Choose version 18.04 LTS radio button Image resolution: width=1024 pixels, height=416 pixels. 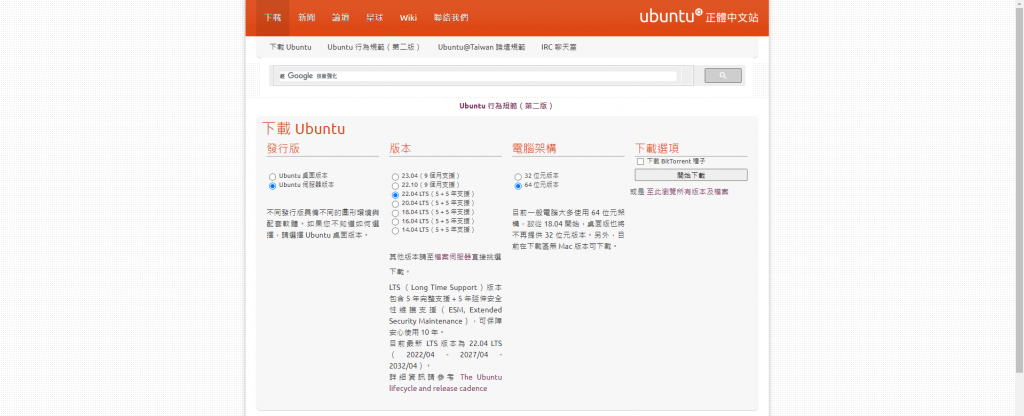coord(395,213)
